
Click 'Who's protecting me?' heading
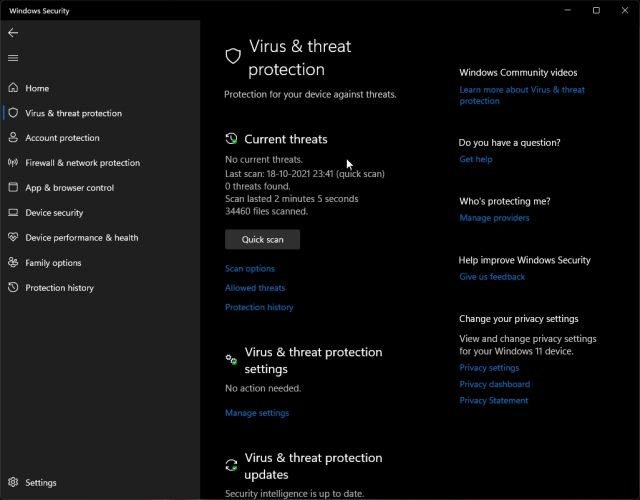coord(504,201)
